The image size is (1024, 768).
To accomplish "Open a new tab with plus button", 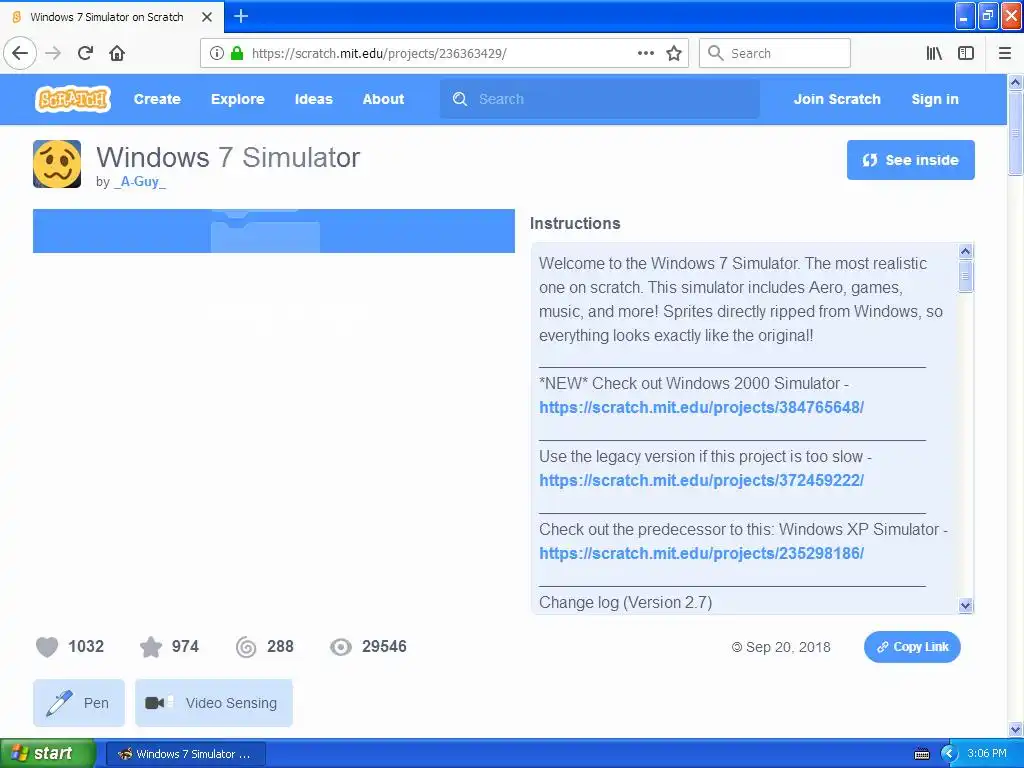I will [x=241, y=16].
